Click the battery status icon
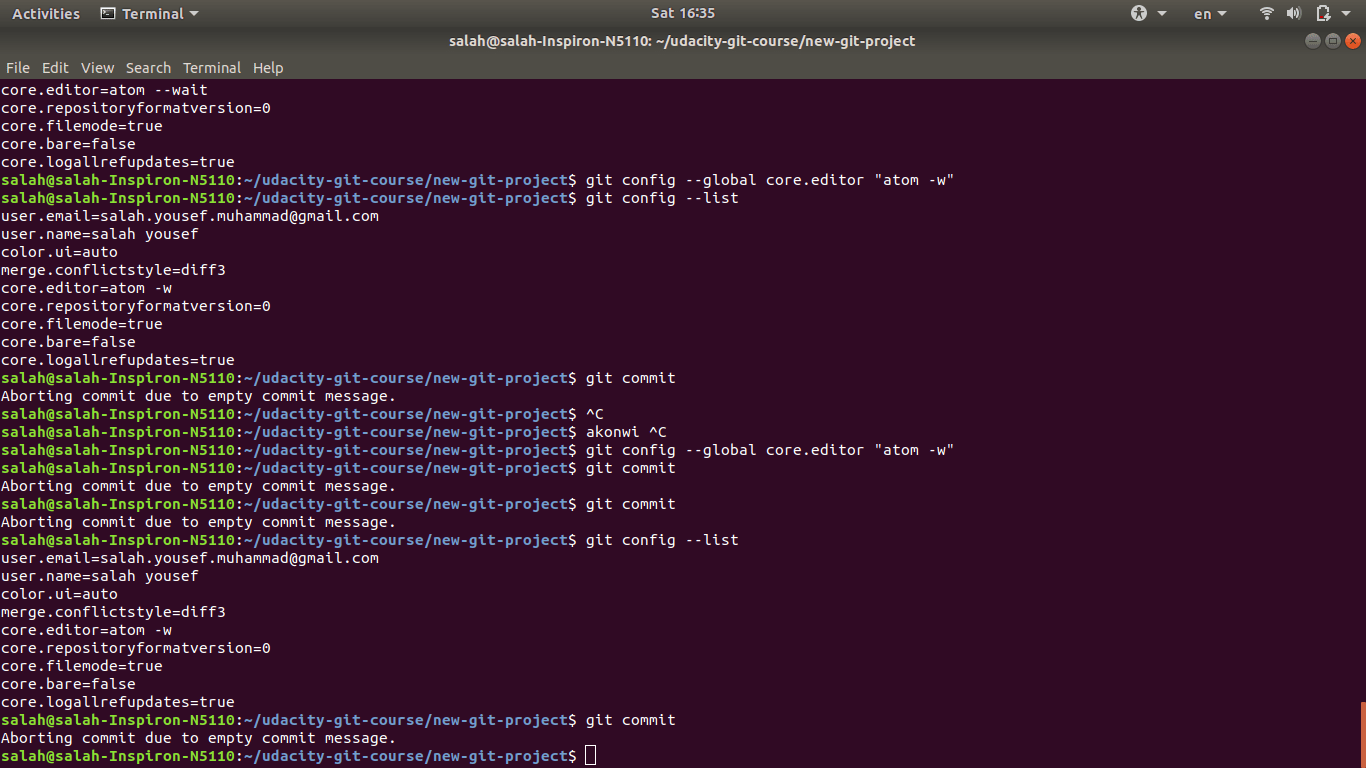Viewport: 1366px width, 768px height. [1323, 13]
